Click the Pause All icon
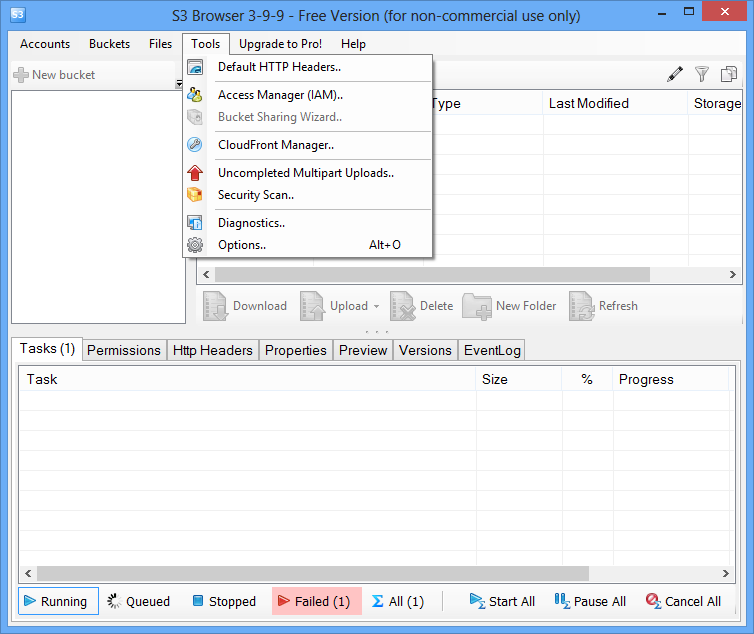The width and height of the screenshot is (754, 634). [x=562, y=601]
